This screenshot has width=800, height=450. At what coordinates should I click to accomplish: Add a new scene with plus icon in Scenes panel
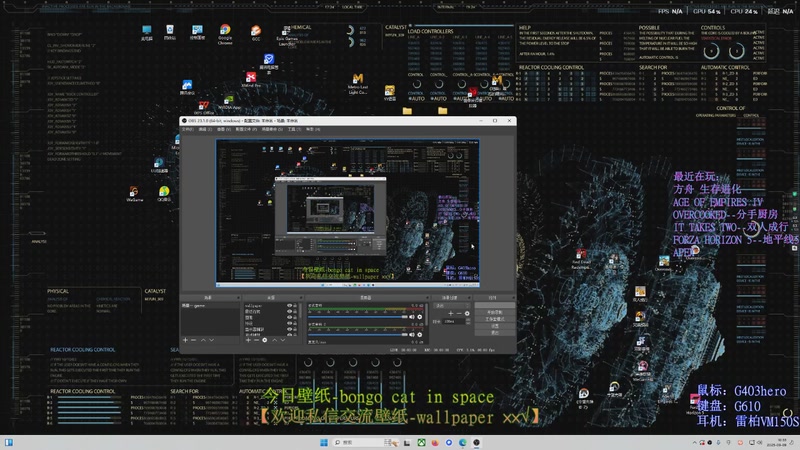(185, 340)
